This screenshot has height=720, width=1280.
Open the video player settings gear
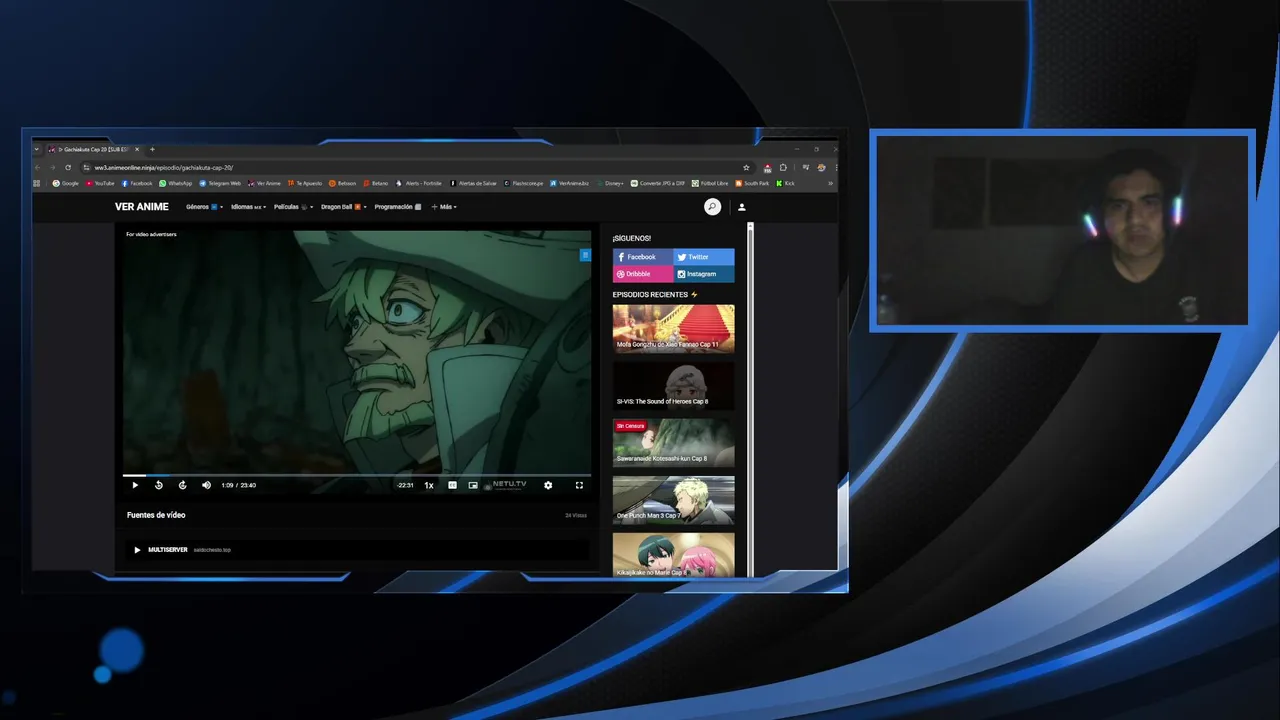548,485
